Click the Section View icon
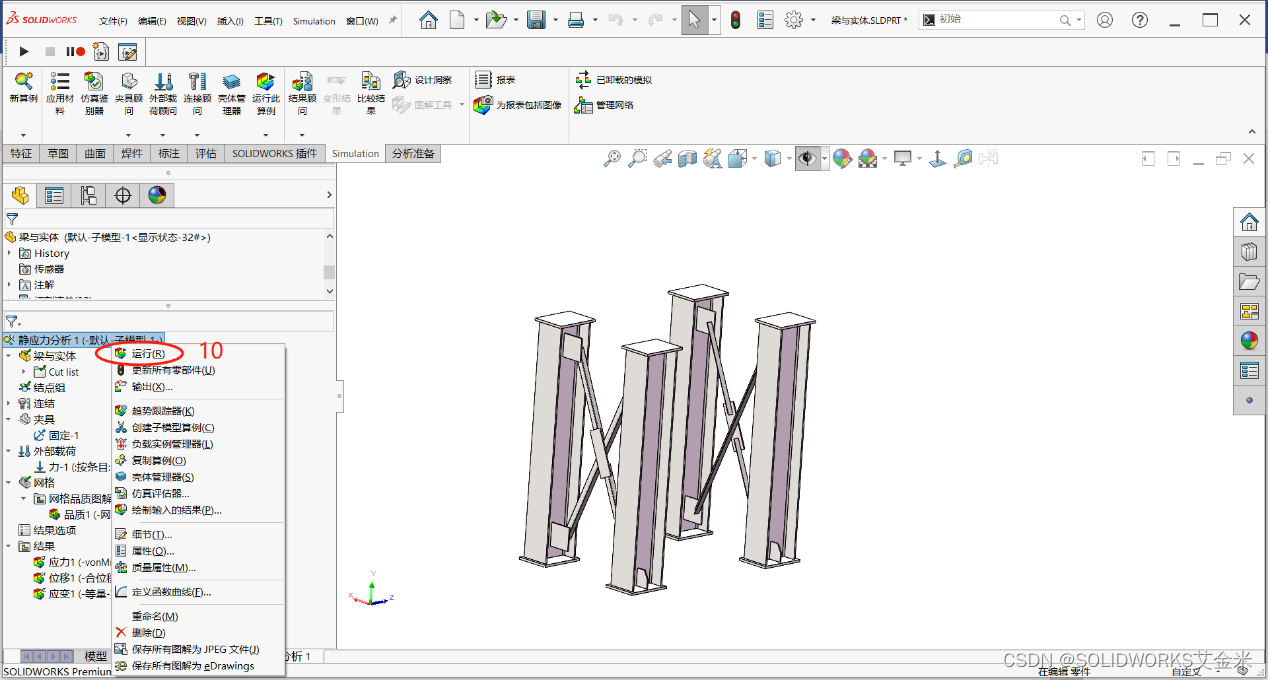 click(x=687, y=158)
